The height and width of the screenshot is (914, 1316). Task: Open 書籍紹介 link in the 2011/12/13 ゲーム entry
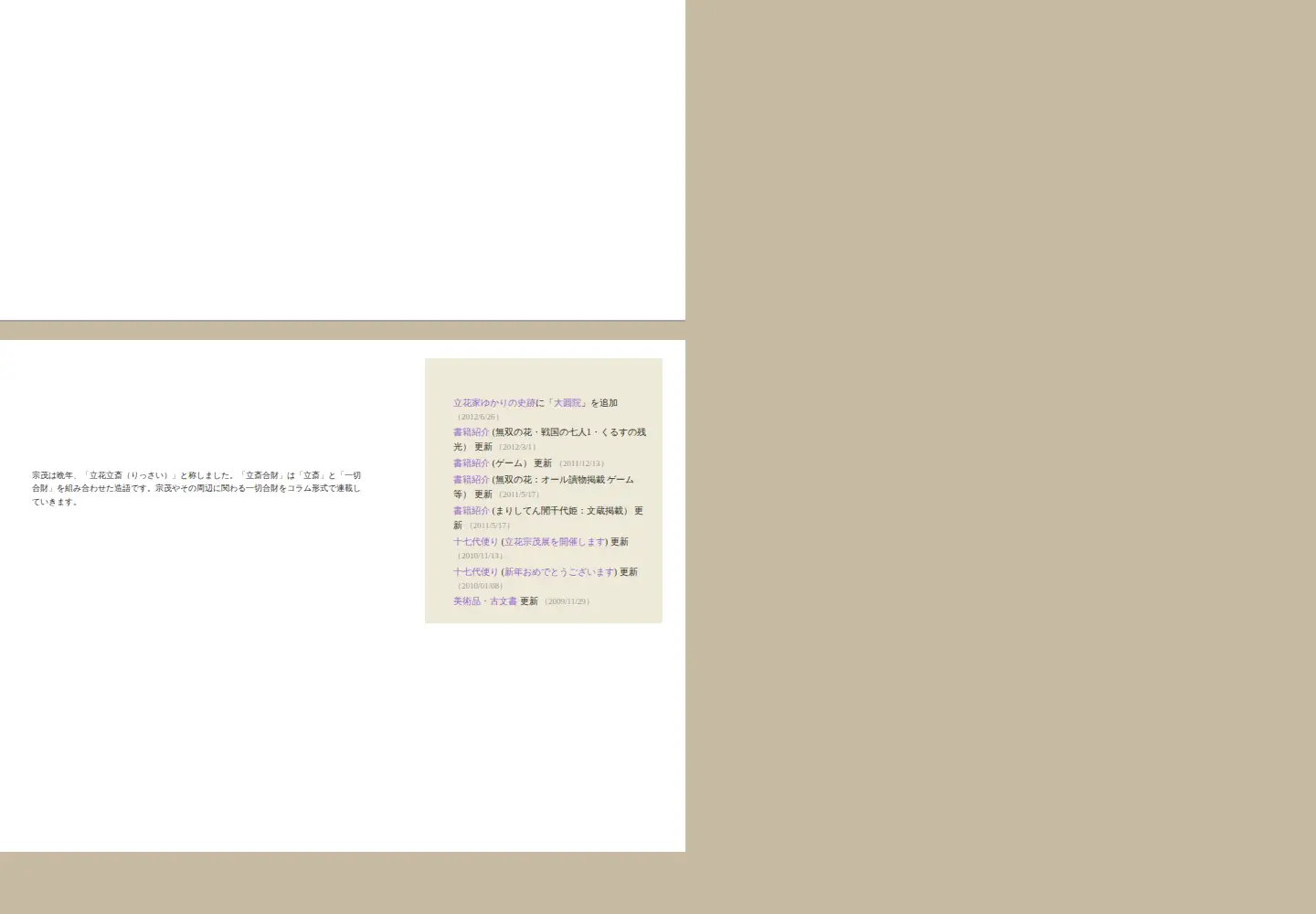(472, 463)
